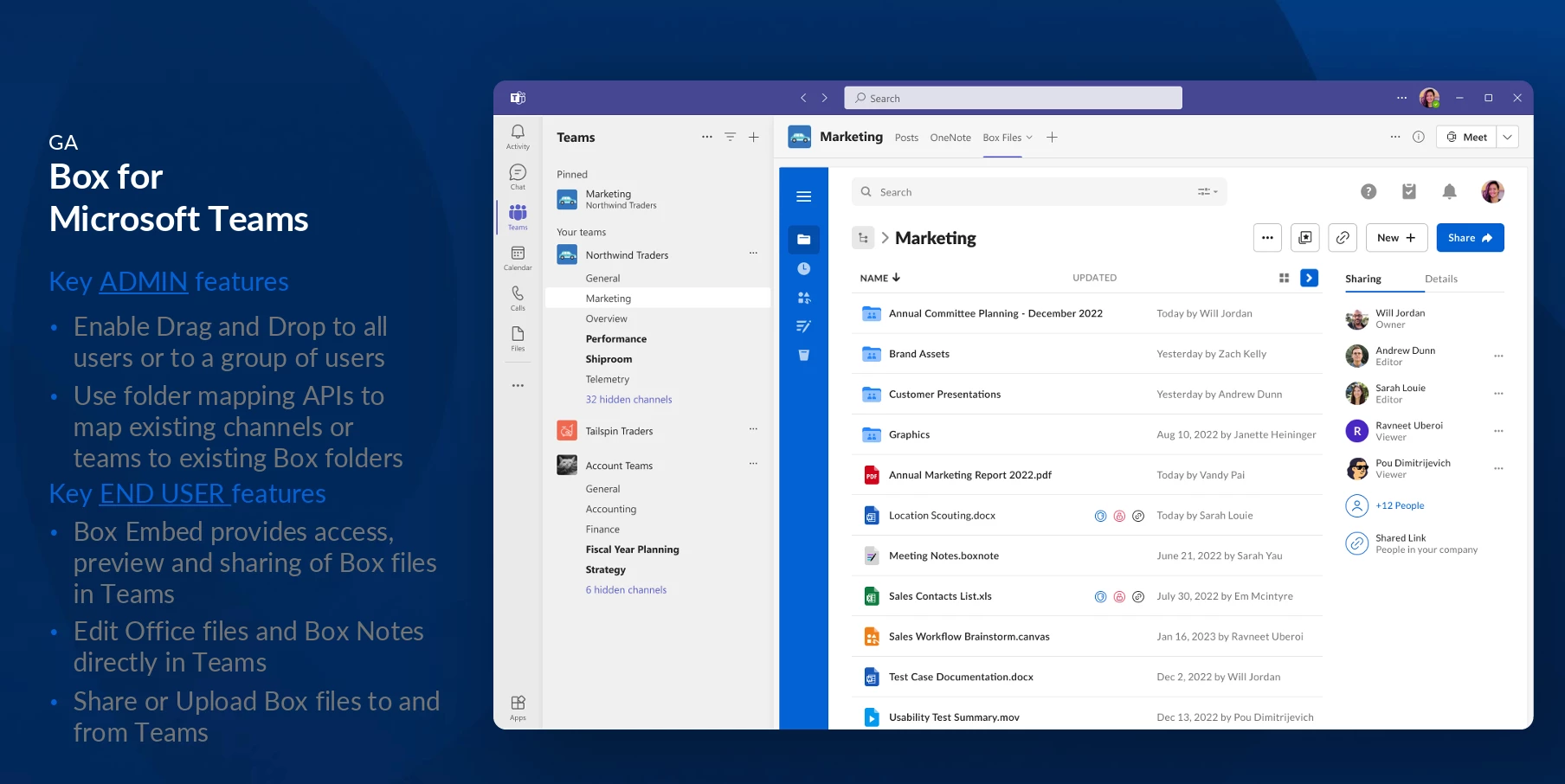Screen dimensions: 1565x784
Task: Select the Teams icon in the sidebar
Action: click(x=518, y=216)
